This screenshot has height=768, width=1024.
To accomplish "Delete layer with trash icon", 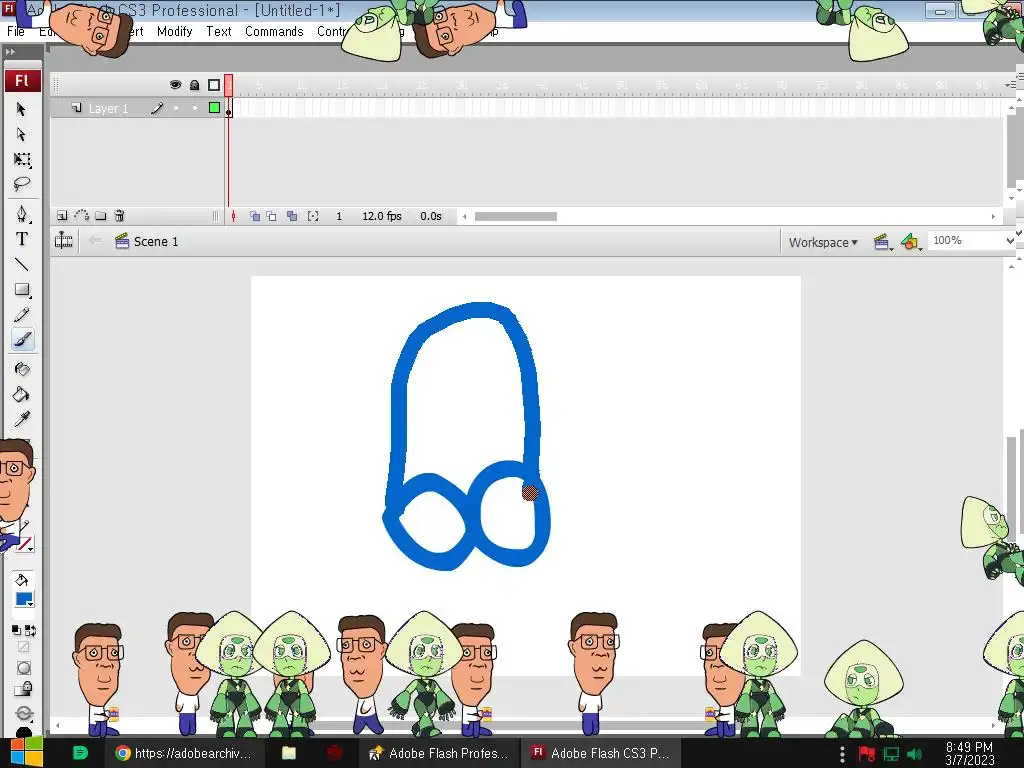I will [x=120, y=216].
